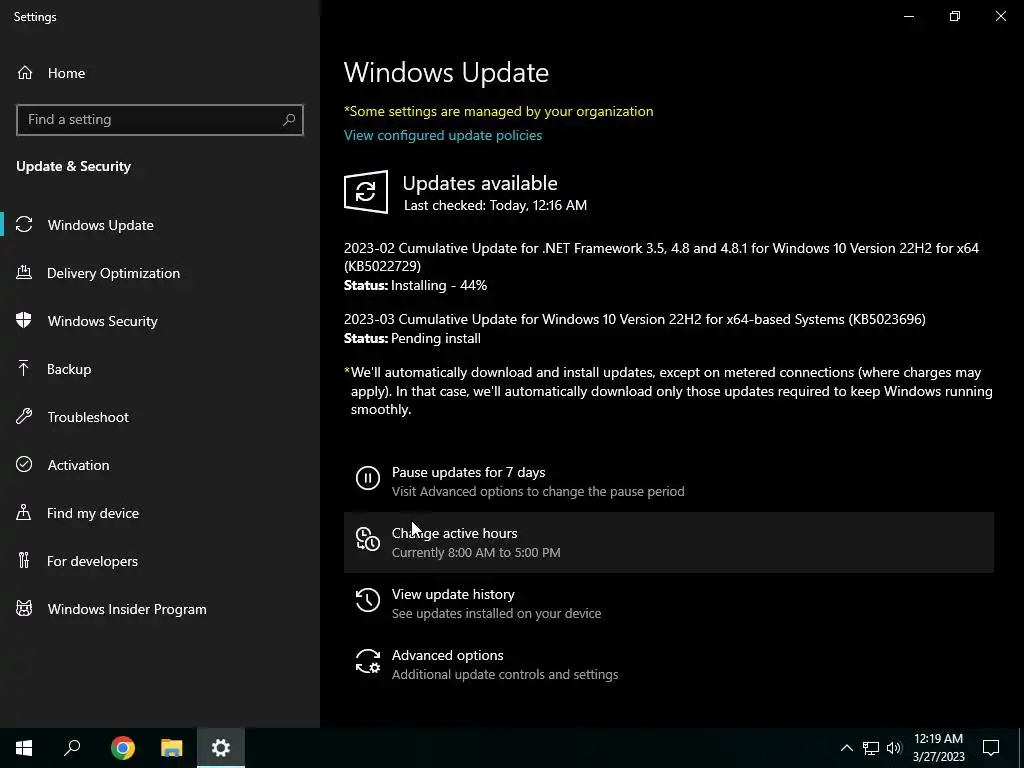
Task: Click Currently 8:00 AM to 5:00 PM text
Action: (x=476, y=552)
